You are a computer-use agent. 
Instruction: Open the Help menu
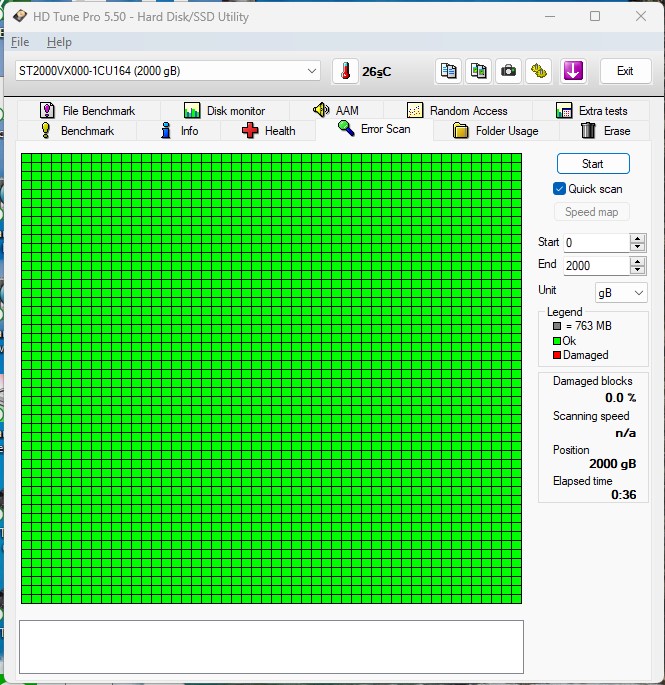click(59, 42)
